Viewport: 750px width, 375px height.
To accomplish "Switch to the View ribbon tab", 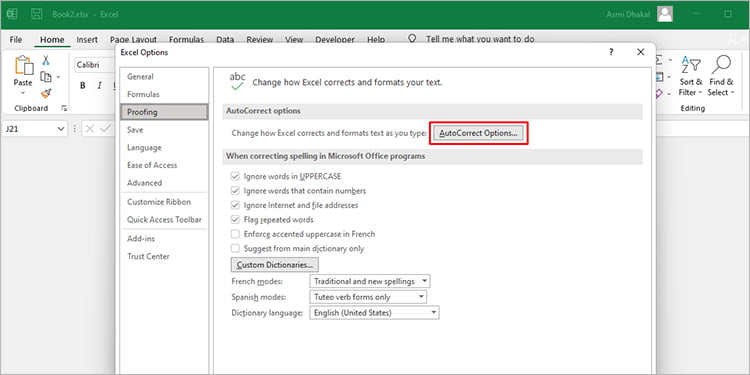I will pos(294,40).
